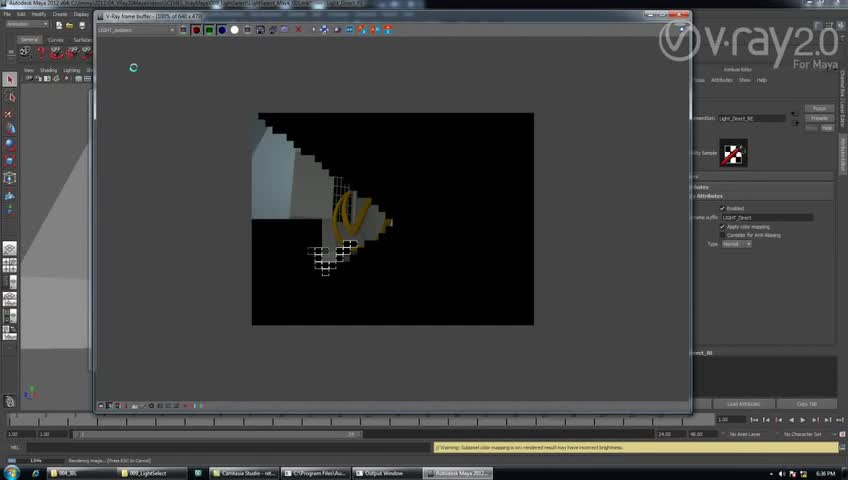Open the No Character Set dropdown

point(803,434)
